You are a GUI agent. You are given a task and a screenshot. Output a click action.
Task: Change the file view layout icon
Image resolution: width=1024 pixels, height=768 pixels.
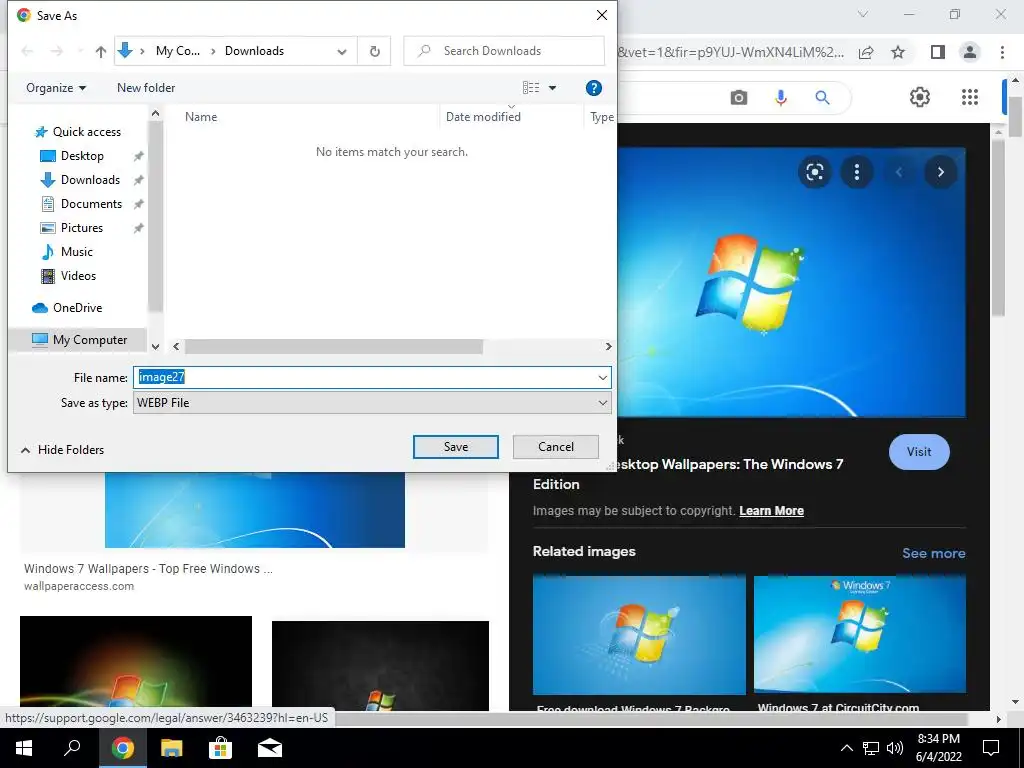point(531,88)
